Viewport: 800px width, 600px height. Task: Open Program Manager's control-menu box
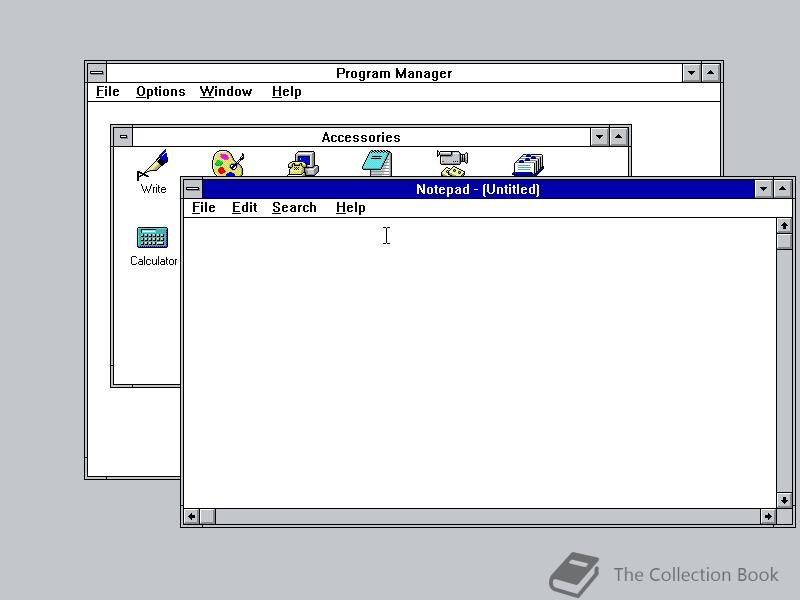(96, 71)
